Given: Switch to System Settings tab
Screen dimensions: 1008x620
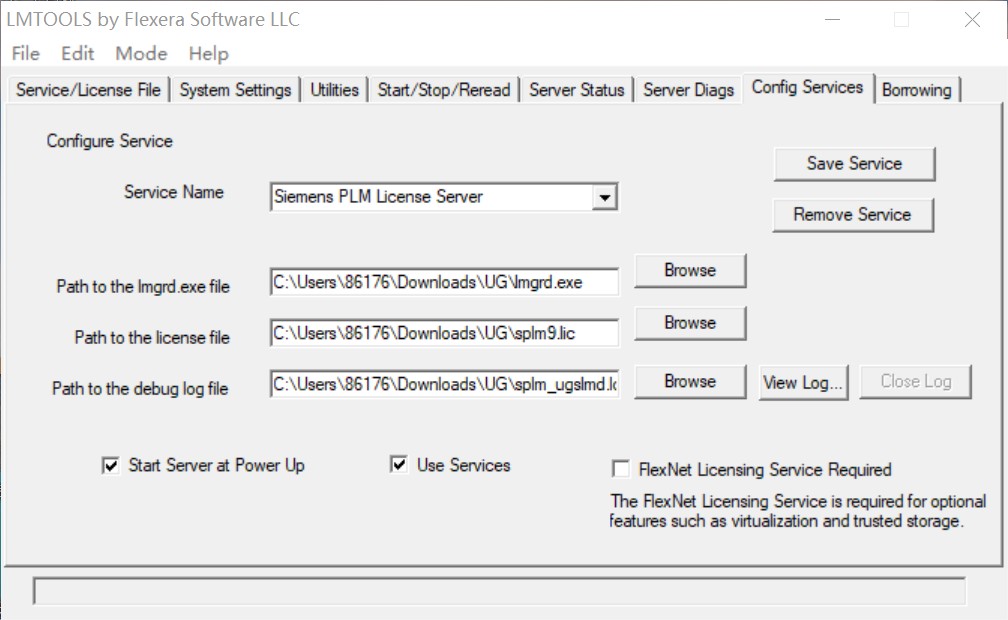Looking at the screenshot, I should pos(235,89).
